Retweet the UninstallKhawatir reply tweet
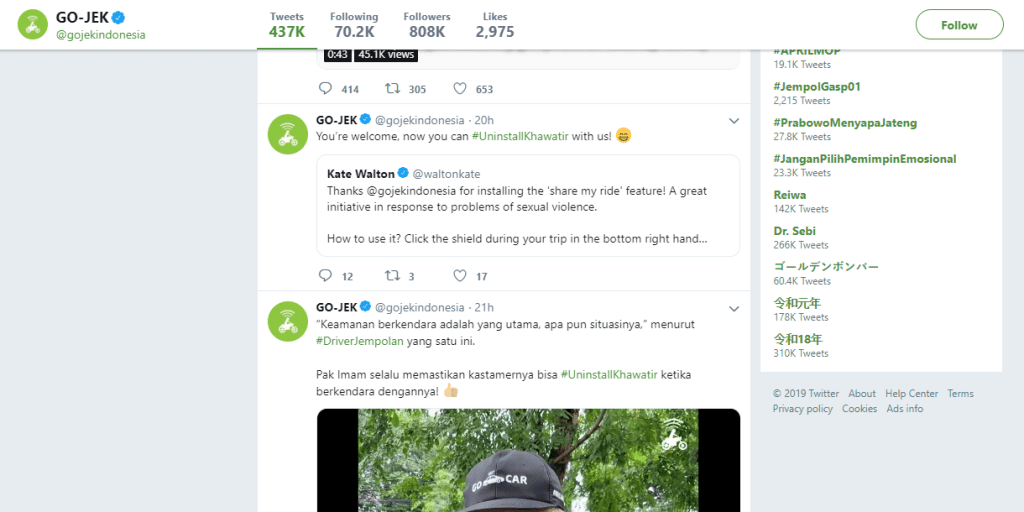The height and width of the screenshot is (512, 1024). click(393, 276)
